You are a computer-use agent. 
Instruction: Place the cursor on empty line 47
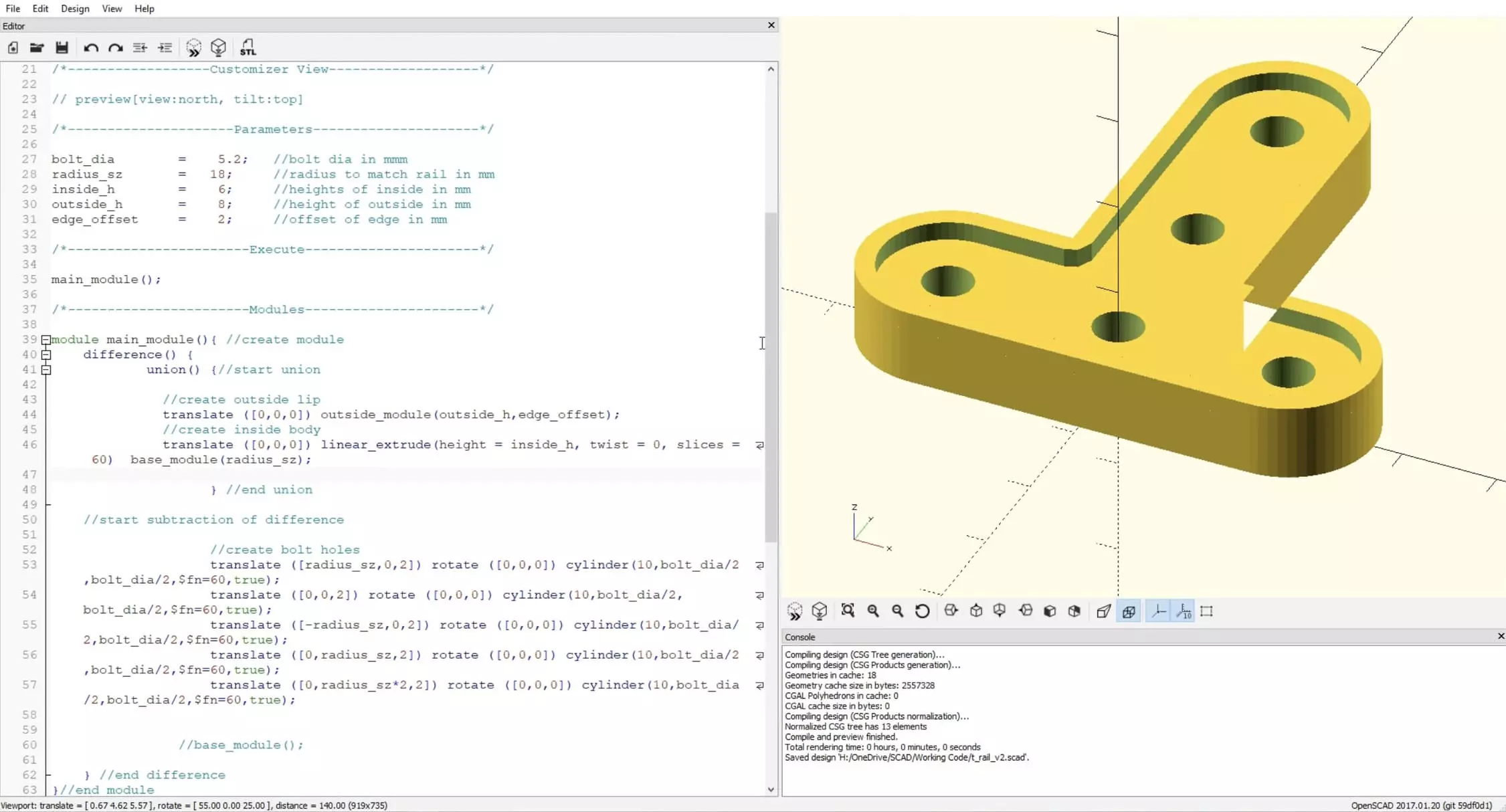click(x=406, y=475)
